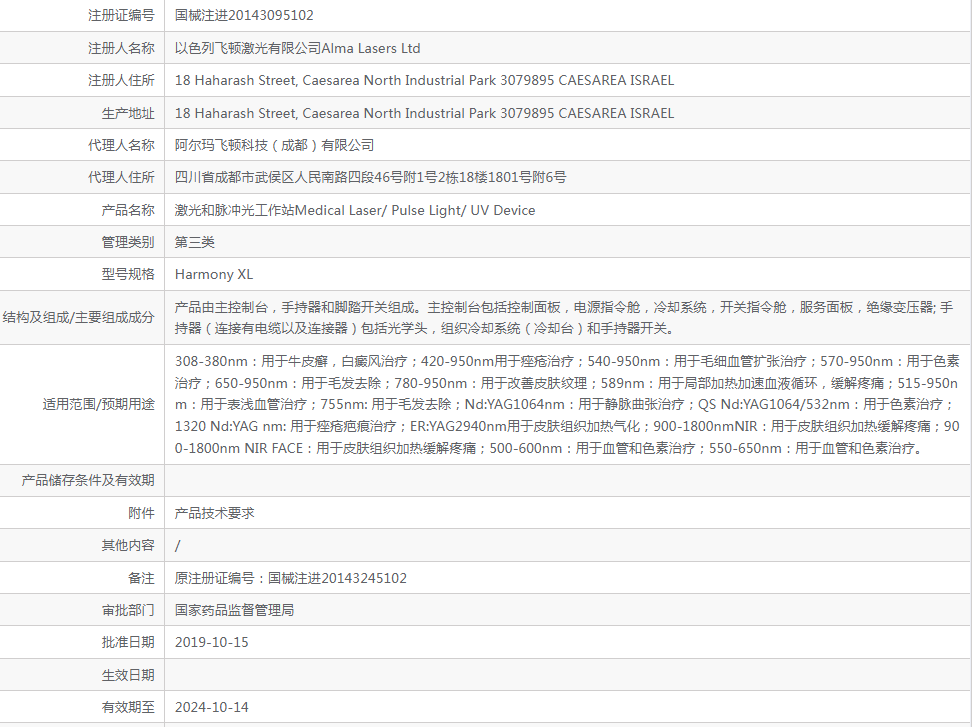Click the 注册人名称 label
Image resolution: width=974 pixels, height=727 pixels.
(121, 48)
